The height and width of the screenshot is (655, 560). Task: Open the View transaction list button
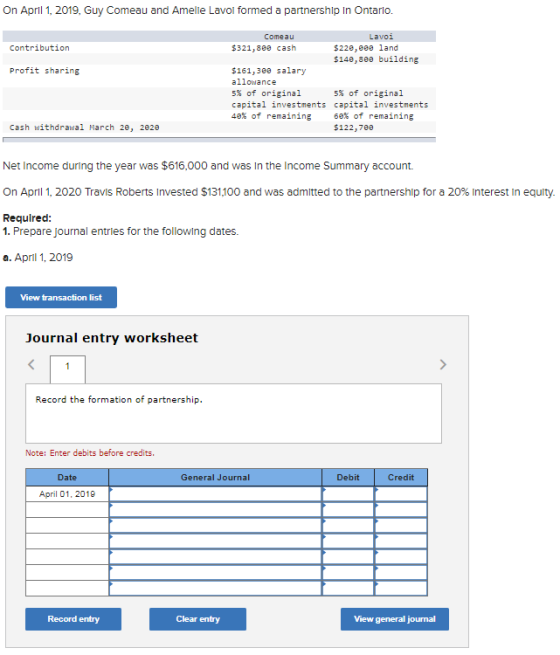tap(61, 297)
